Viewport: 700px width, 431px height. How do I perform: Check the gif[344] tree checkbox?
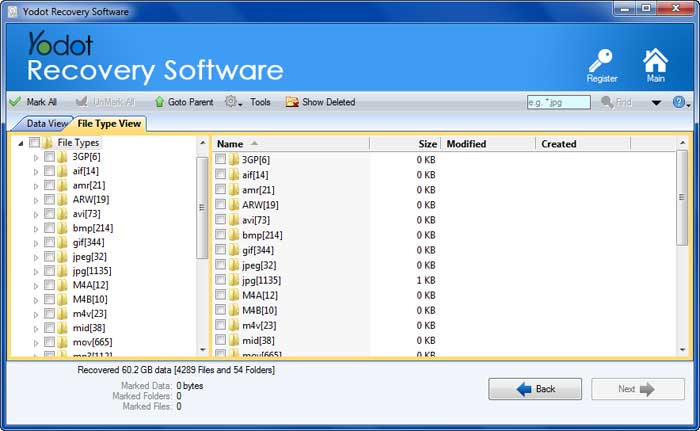(x=50, y=242)
